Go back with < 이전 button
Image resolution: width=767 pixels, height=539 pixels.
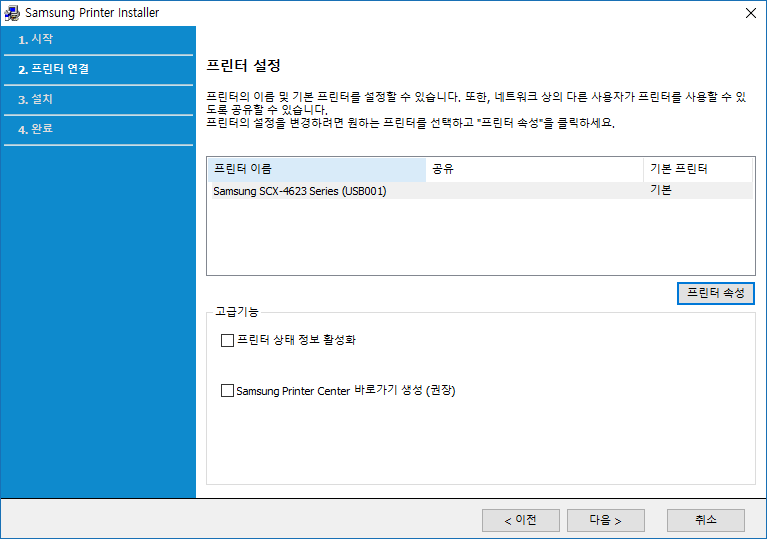pos(520,520)
